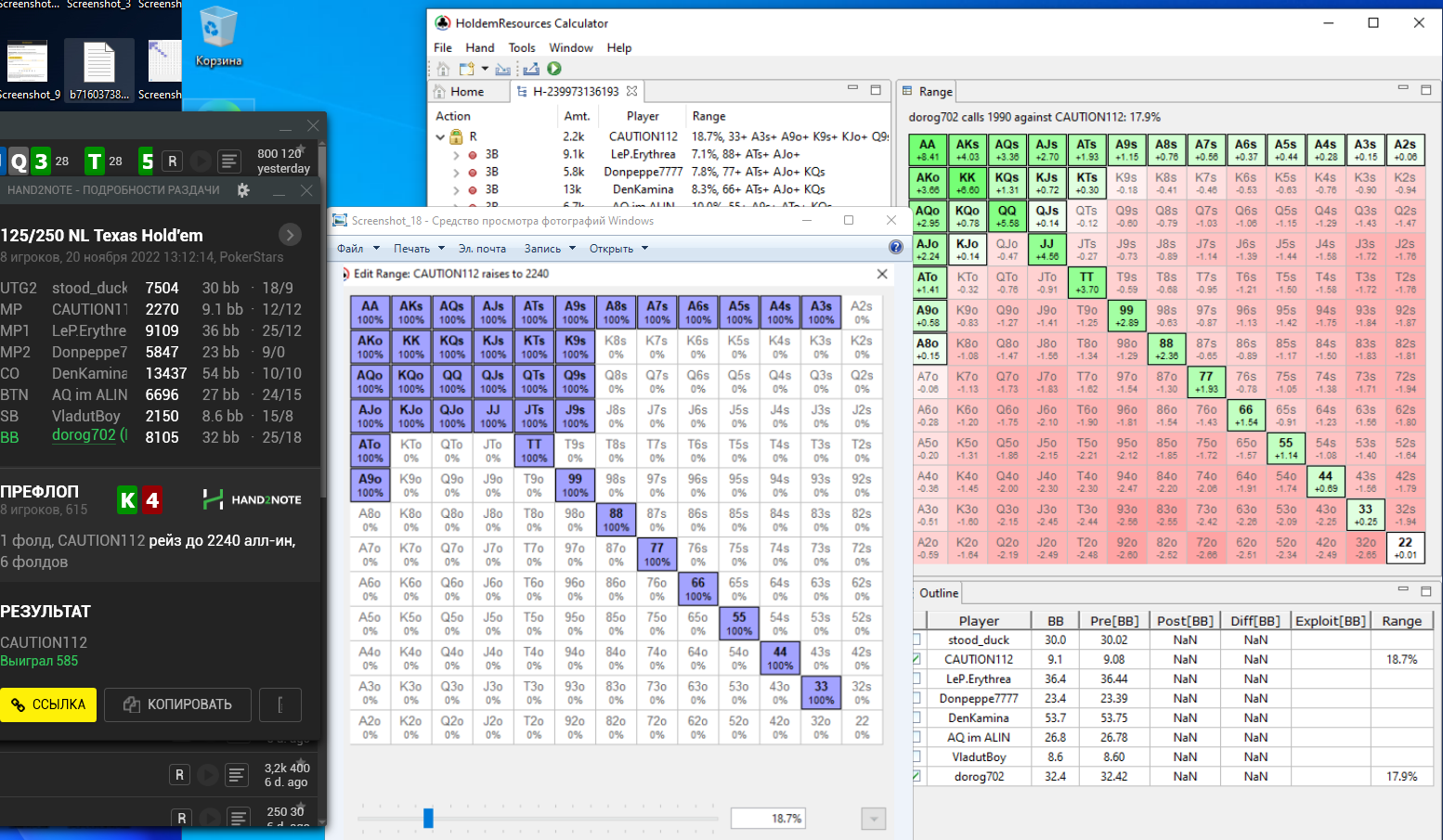The height and width of the screenshot is (840, 1443).
Task: Click dropdown arrow beside 18.7% field
Action: pos(873,819)
